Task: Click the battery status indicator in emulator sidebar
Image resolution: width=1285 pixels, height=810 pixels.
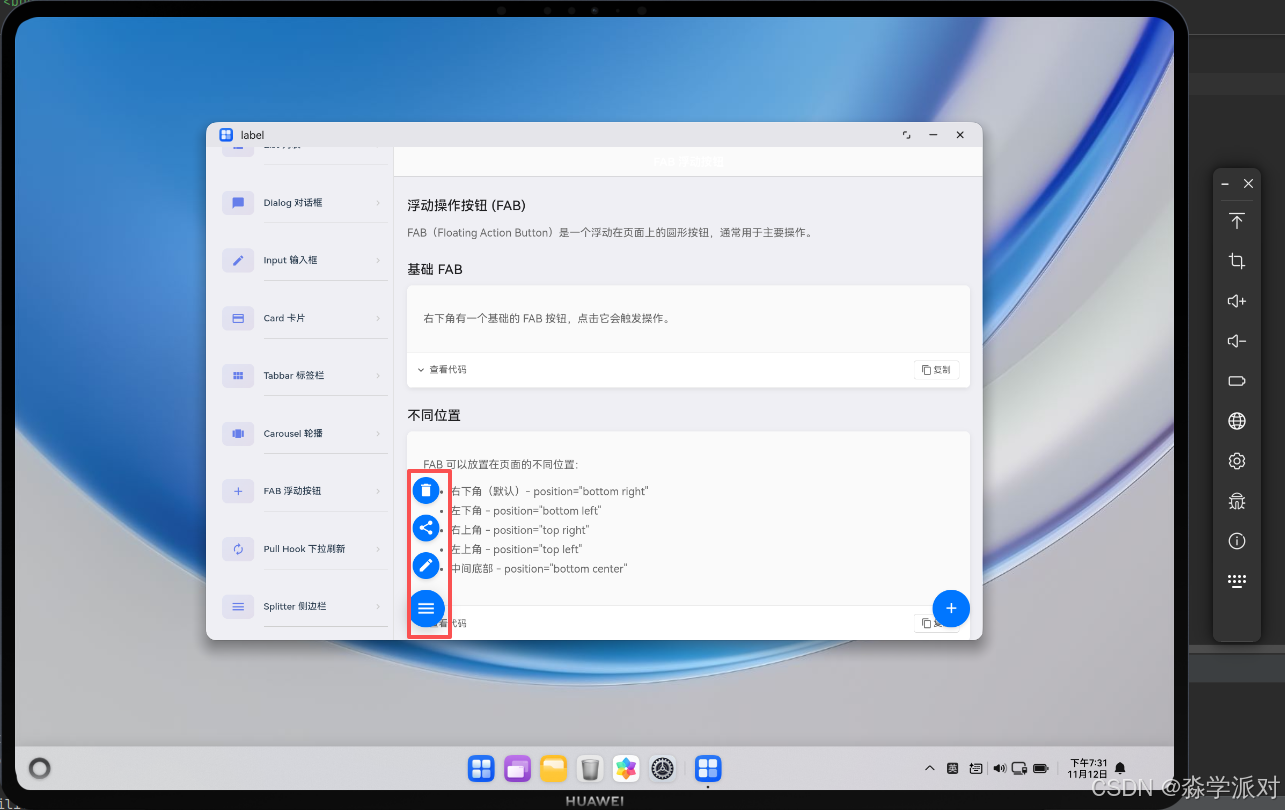Action: (1237, 381)
